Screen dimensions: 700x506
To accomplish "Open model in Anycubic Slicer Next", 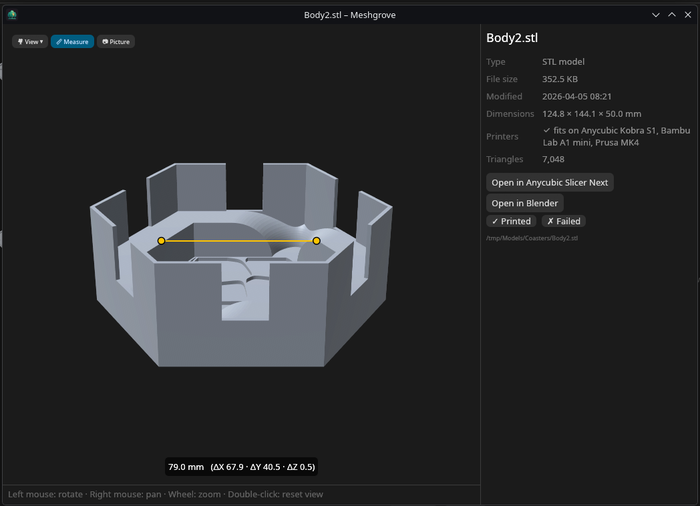I will pos(550,182).
